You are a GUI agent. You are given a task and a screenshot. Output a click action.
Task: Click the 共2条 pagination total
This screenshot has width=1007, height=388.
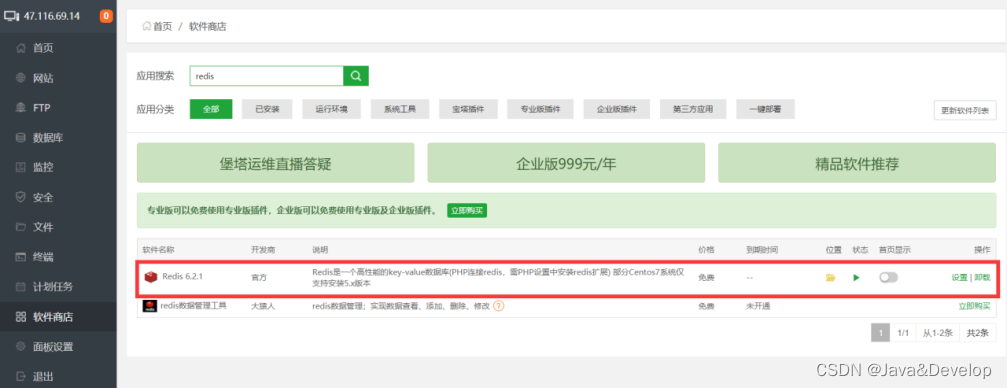(x=977, y=333)
